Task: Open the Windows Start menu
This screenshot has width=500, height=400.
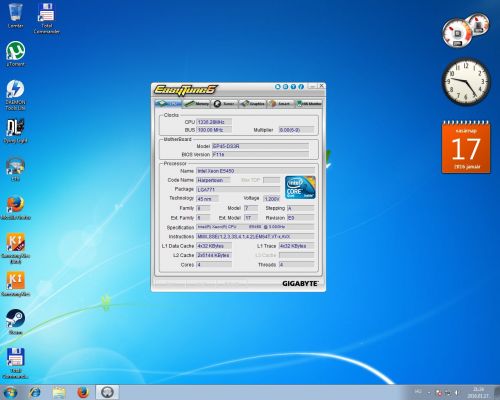Action: [10, 392]
